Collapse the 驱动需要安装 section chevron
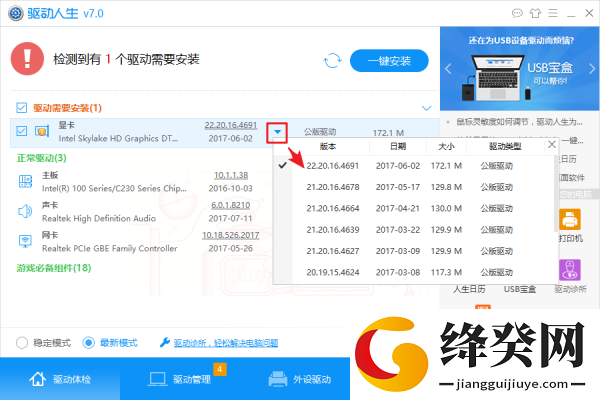 pos(426,108)
